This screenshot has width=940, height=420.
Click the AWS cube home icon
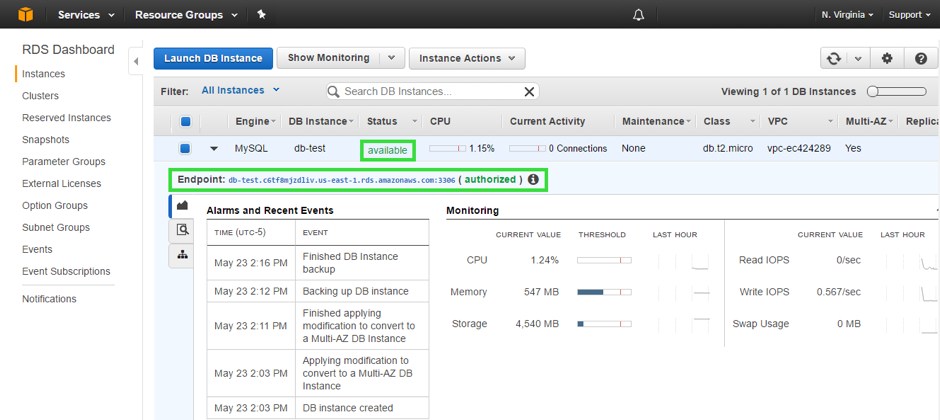21,14
